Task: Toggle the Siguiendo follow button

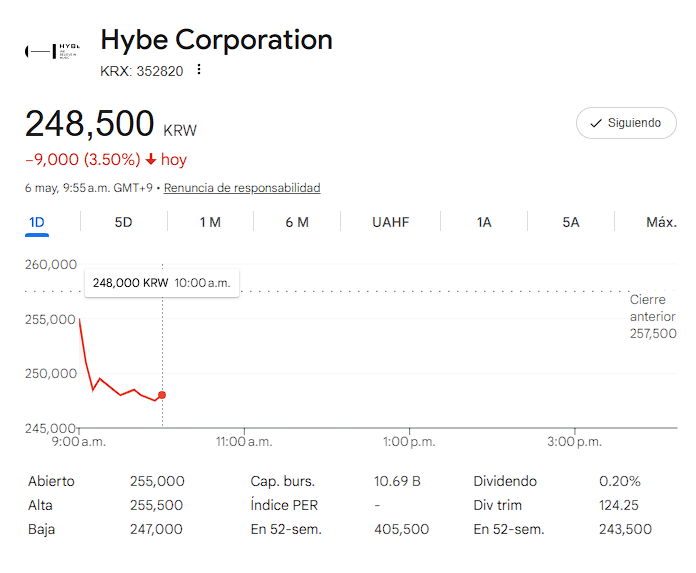Action: pos(626,123)
